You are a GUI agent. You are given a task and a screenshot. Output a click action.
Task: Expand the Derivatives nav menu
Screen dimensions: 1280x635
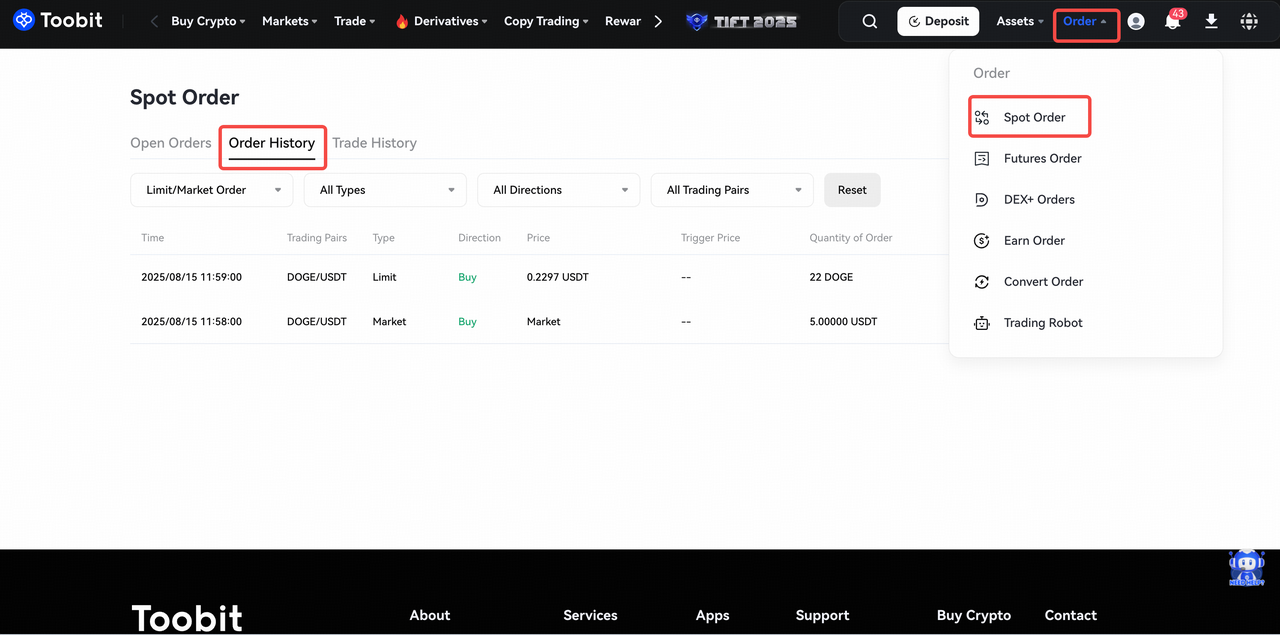click(442, 21)
